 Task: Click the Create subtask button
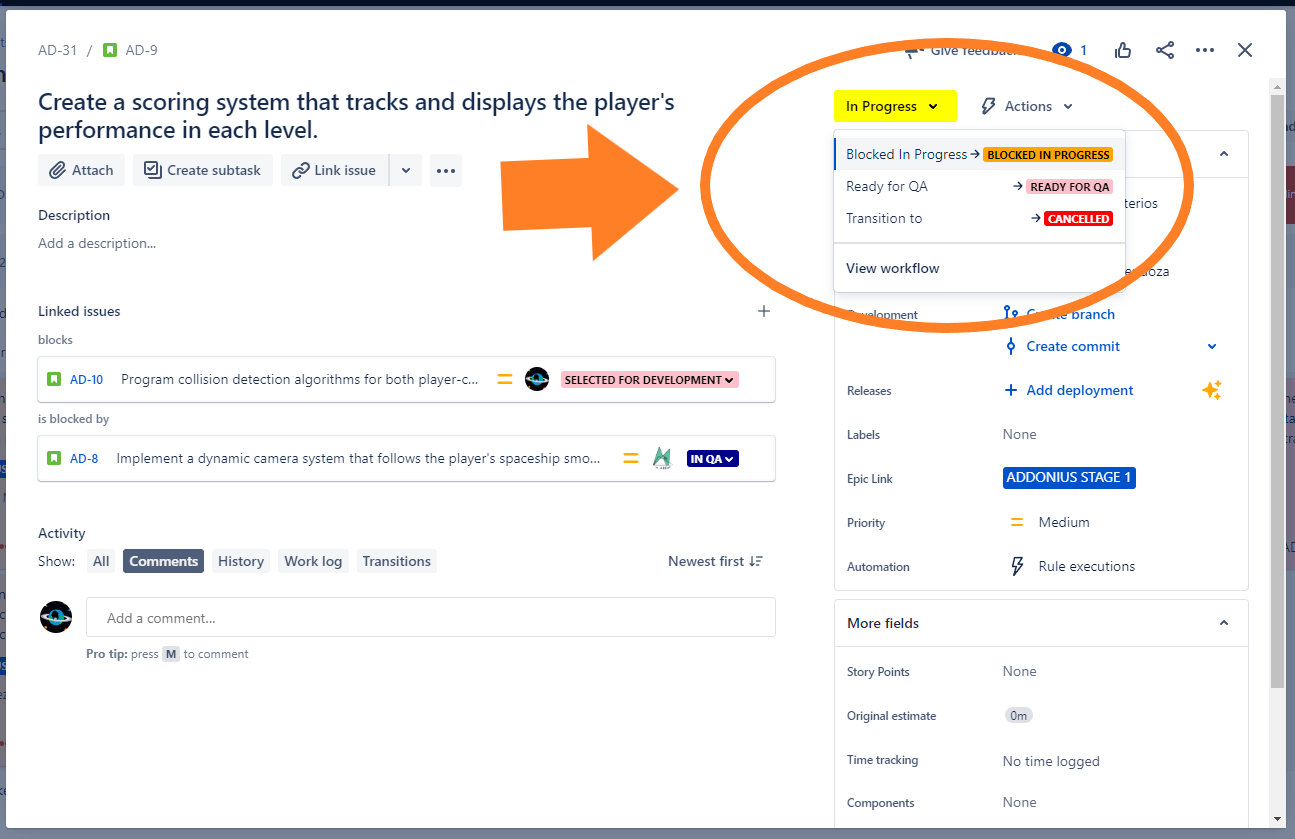pyautogui.click(x=202, y=170)
